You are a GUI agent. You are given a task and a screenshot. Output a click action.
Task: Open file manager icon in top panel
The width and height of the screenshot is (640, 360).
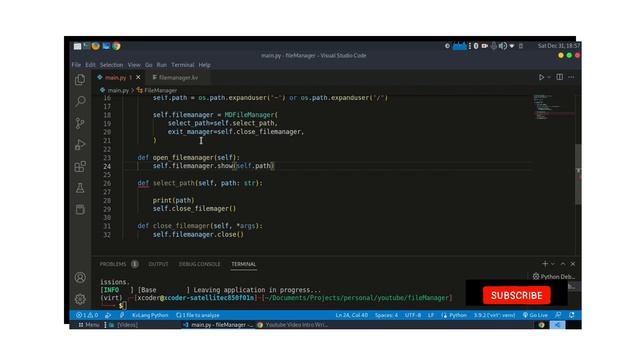77,46
